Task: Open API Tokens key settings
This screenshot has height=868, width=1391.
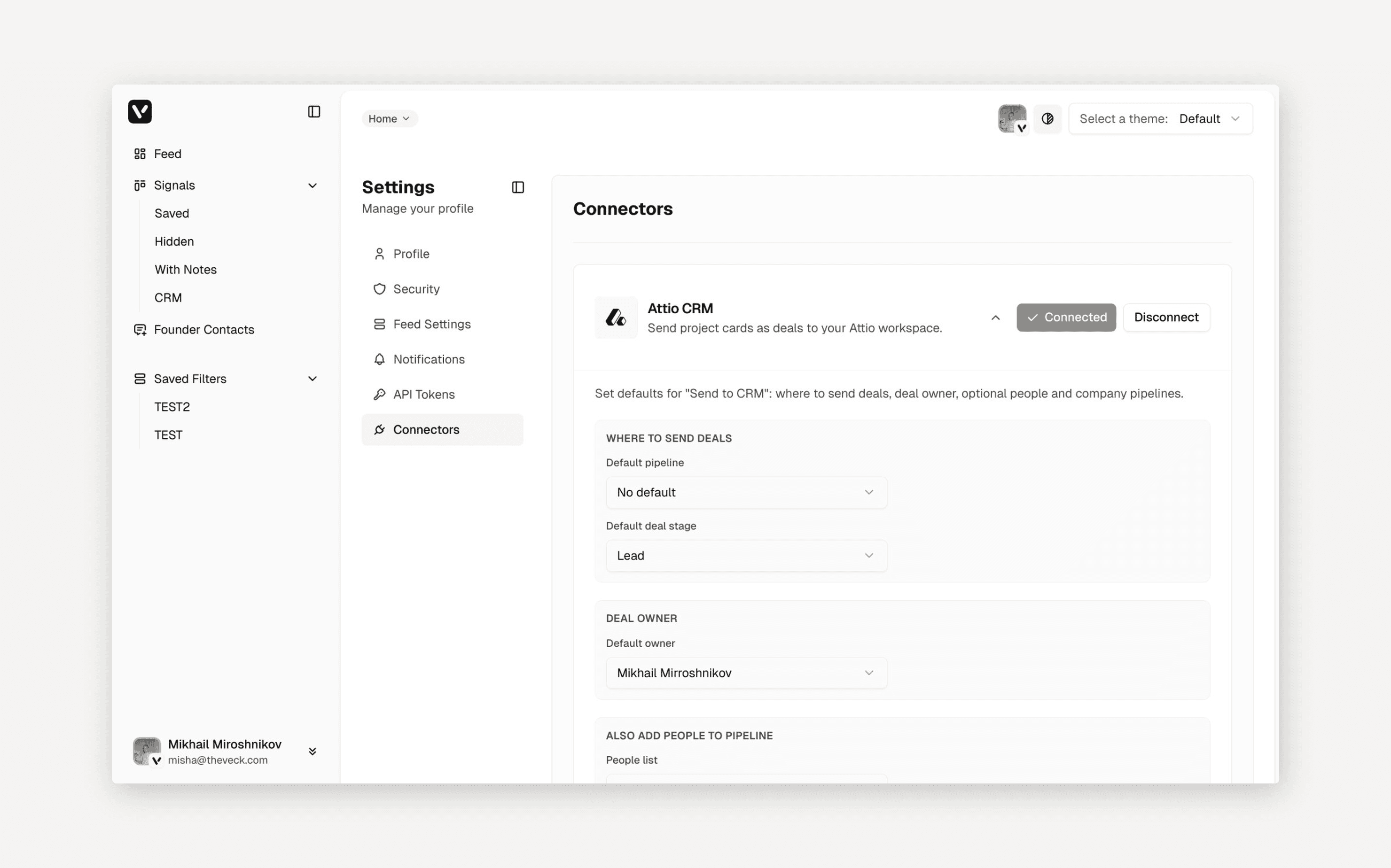Action: coord(423,395)
